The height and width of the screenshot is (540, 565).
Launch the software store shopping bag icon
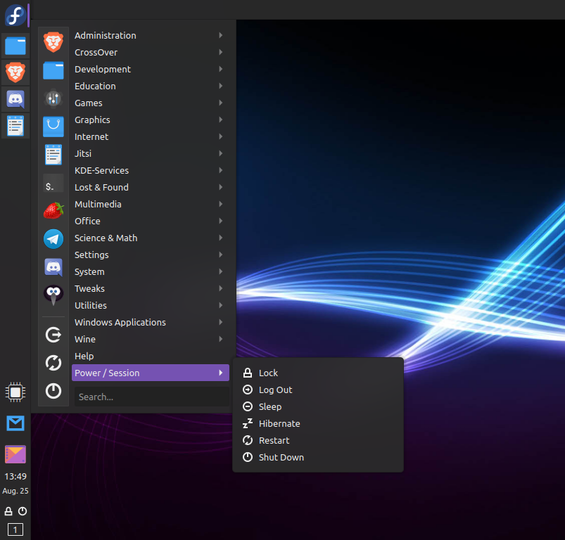pyautogui.click(x=53, y=126)
